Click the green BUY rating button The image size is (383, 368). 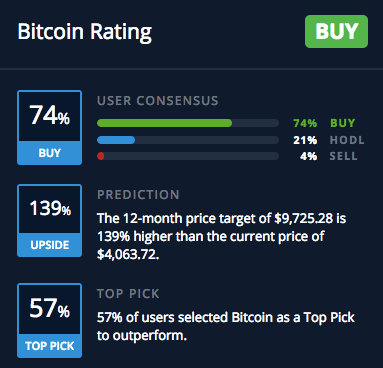coord(336,31)
